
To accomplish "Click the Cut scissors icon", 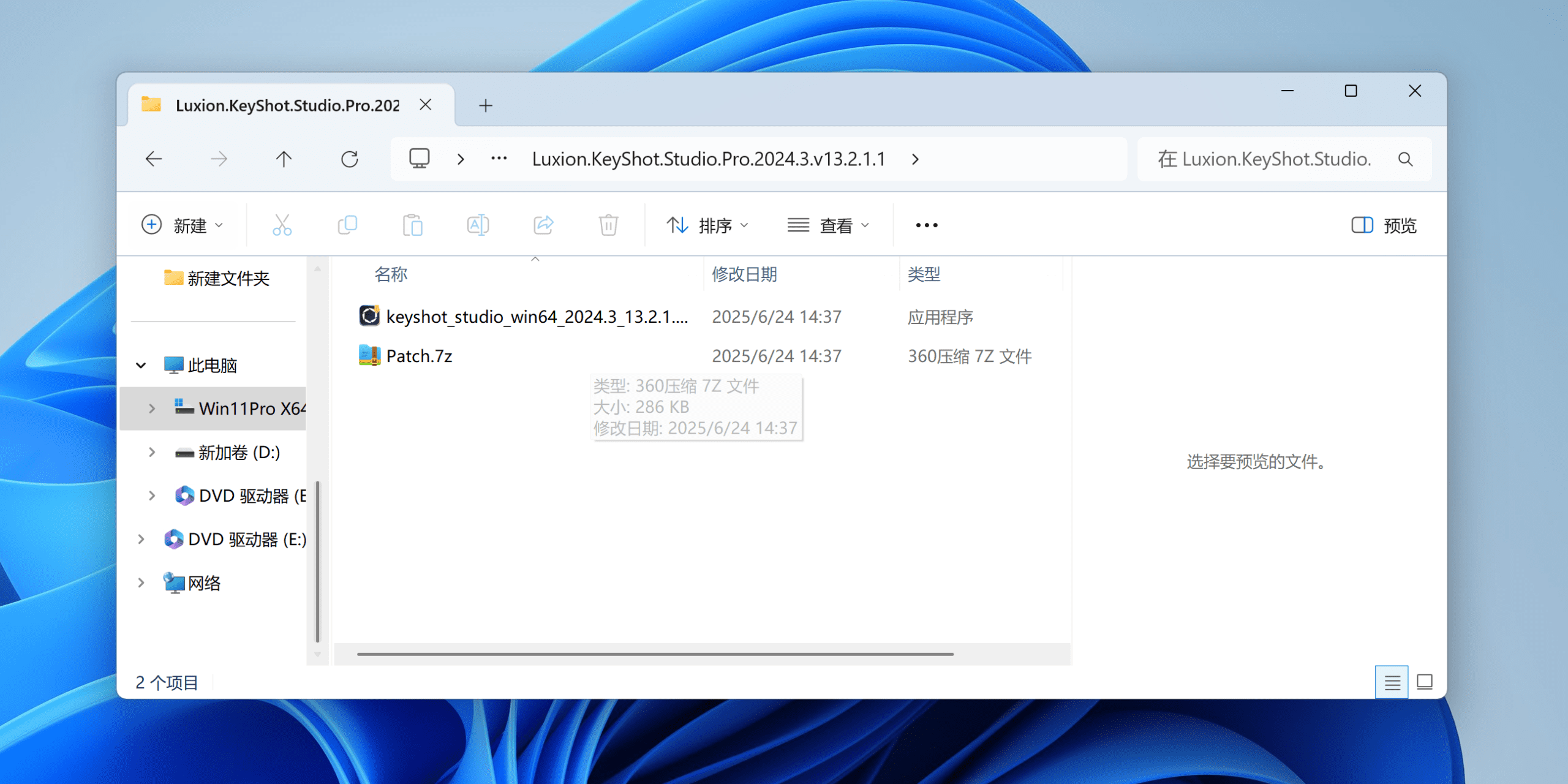I will 282,225.
